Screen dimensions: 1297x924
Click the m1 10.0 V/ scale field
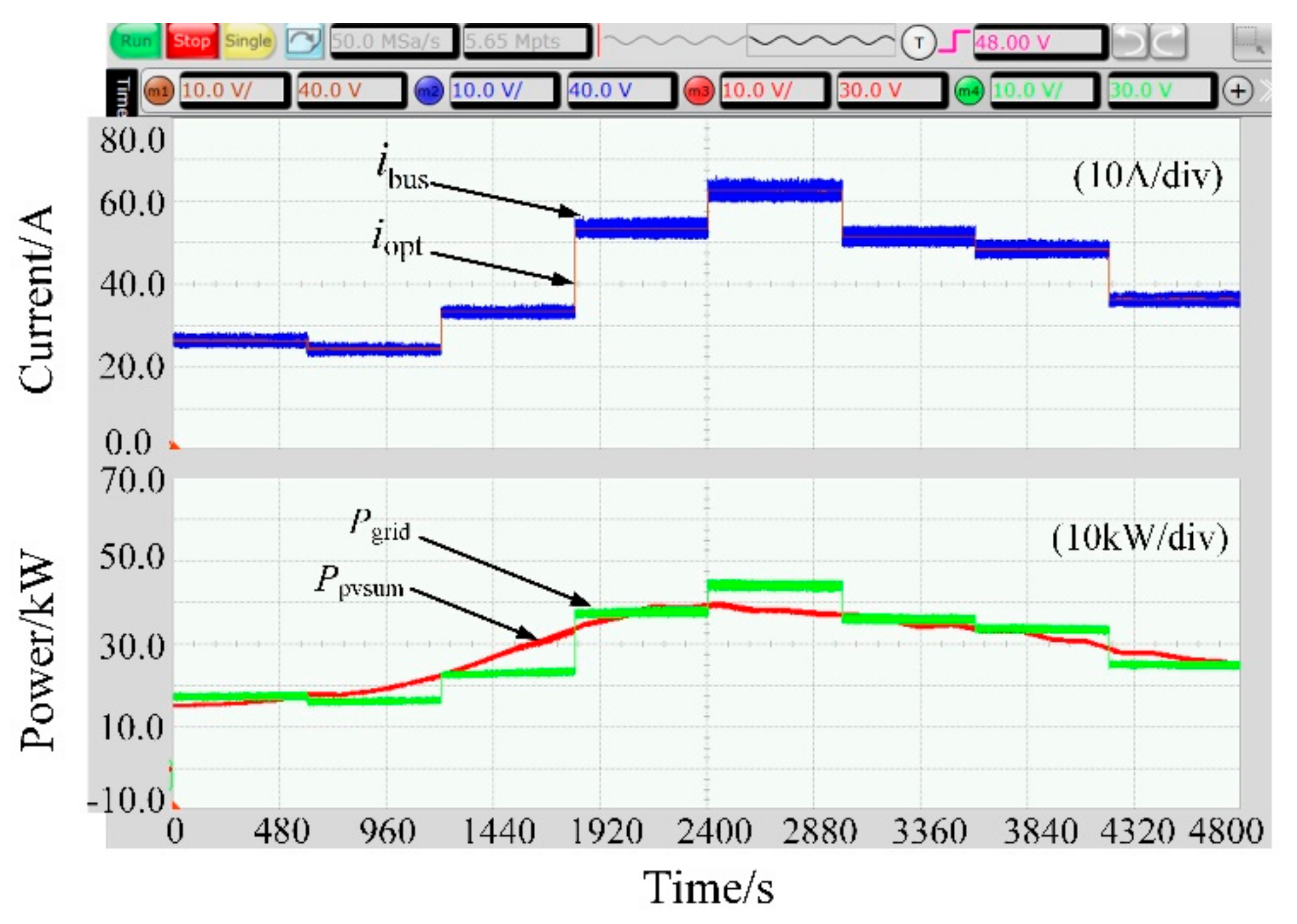(x=234, y=90)
